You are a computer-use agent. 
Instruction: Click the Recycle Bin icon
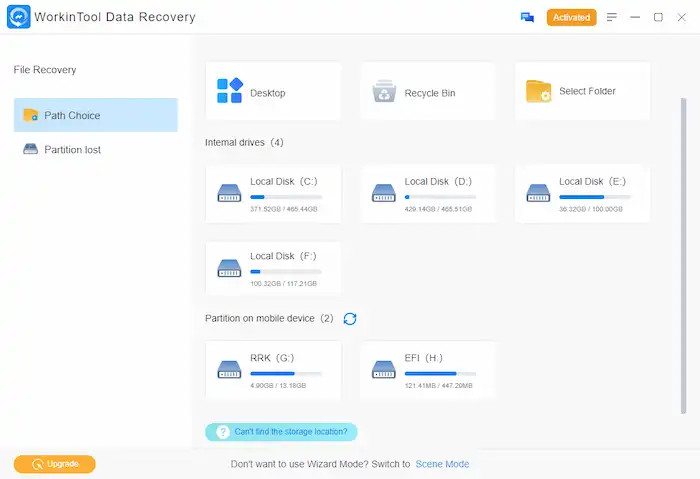384,91
